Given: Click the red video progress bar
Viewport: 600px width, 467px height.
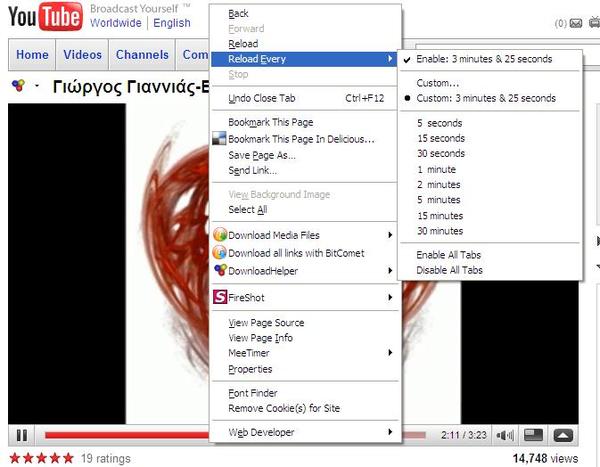Looking at the screenshot, I should click(126, 435).
